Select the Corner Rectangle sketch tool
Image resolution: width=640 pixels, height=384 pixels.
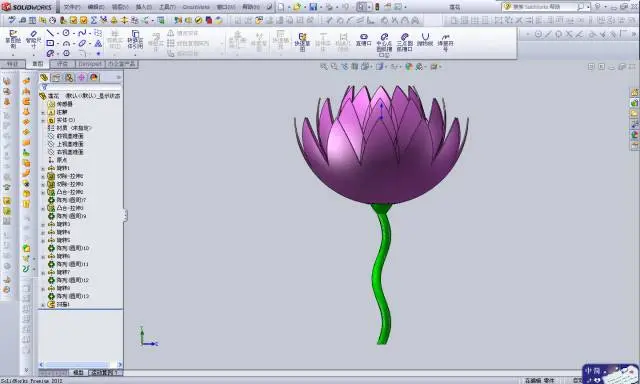50,43
